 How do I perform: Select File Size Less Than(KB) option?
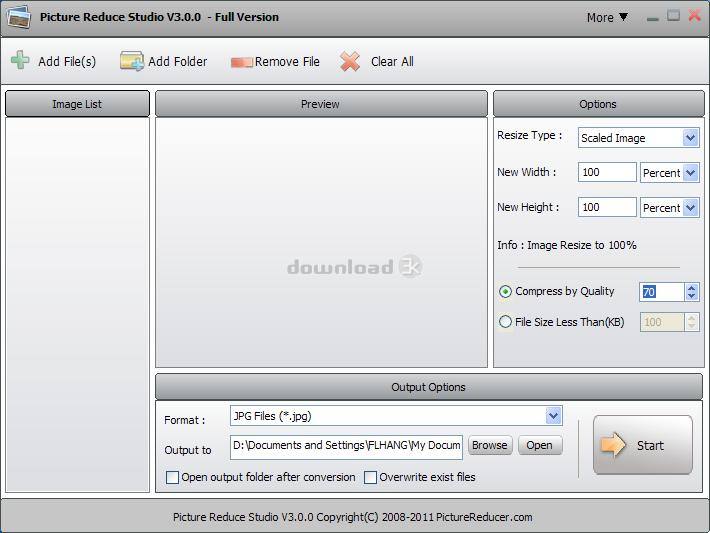point(505,322)
